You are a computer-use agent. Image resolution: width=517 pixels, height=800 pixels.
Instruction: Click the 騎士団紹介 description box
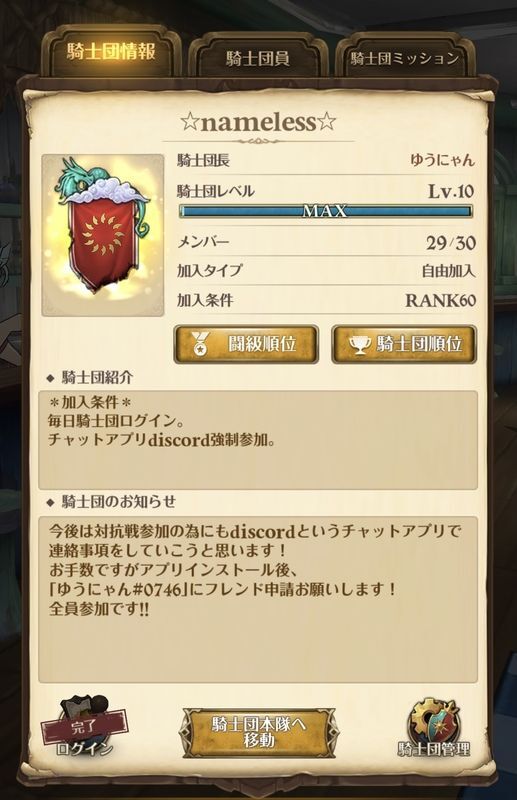[x=258, y=440]
